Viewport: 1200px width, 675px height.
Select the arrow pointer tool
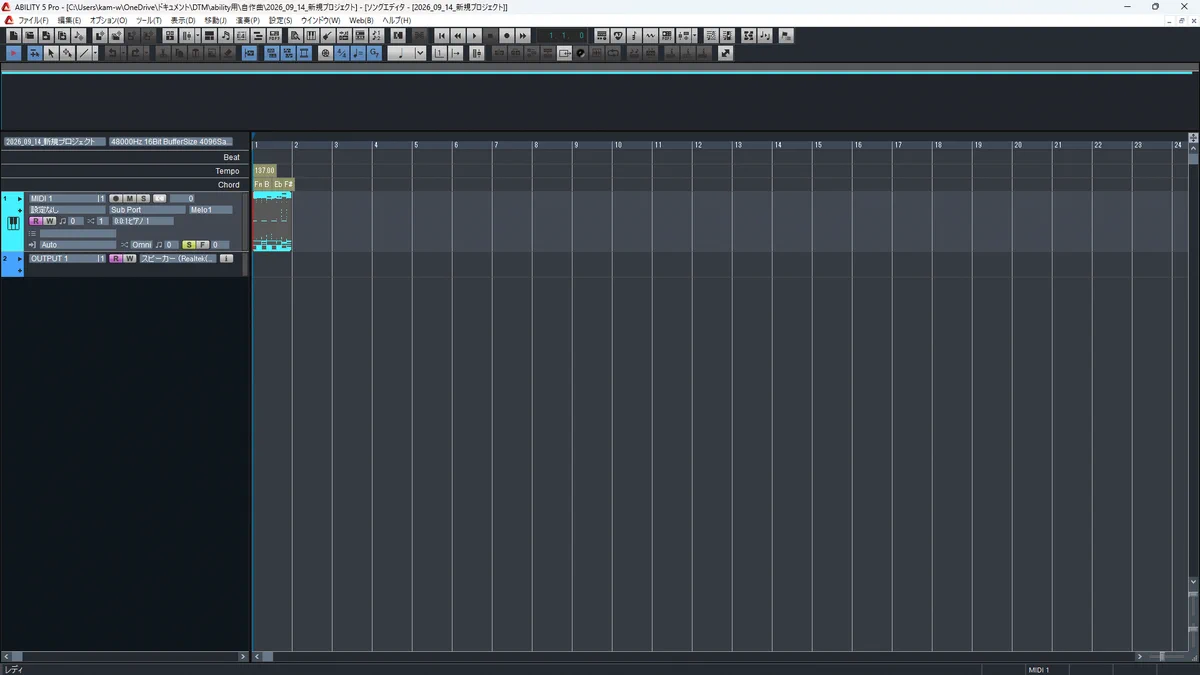coord(51,53)
